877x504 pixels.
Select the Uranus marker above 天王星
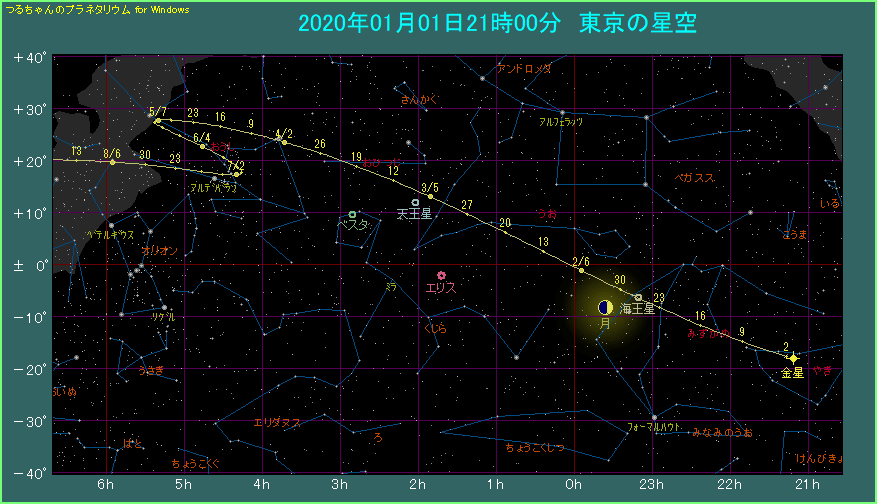pyautogui.click(x=415, y=203)
